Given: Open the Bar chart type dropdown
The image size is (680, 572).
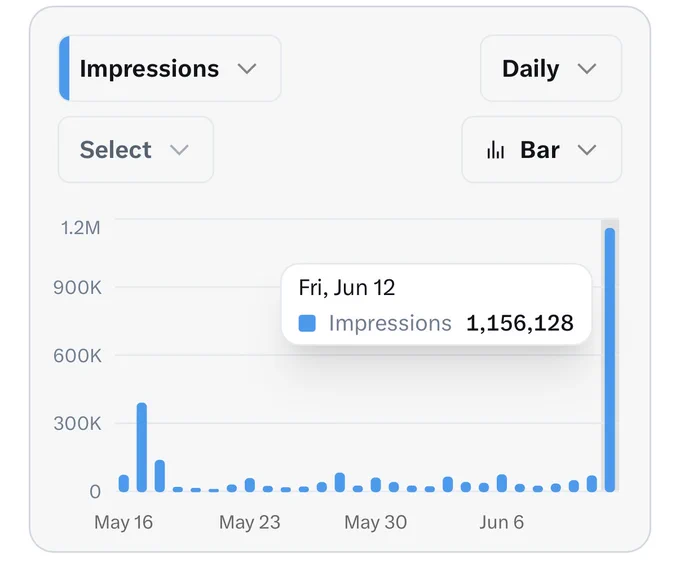Looking at the screenshot, I should pos(542,150).
